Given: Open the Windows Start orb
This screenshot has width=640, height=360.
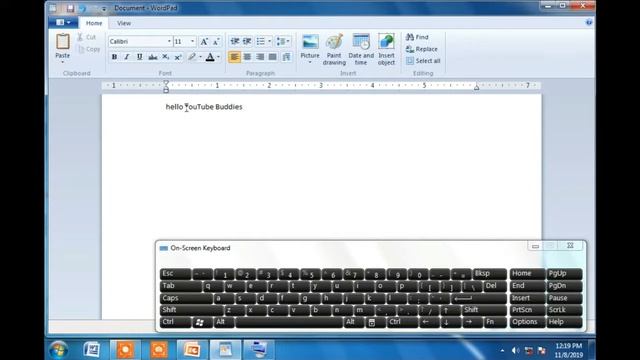Looking at the screenshot, I should point(59,350).
